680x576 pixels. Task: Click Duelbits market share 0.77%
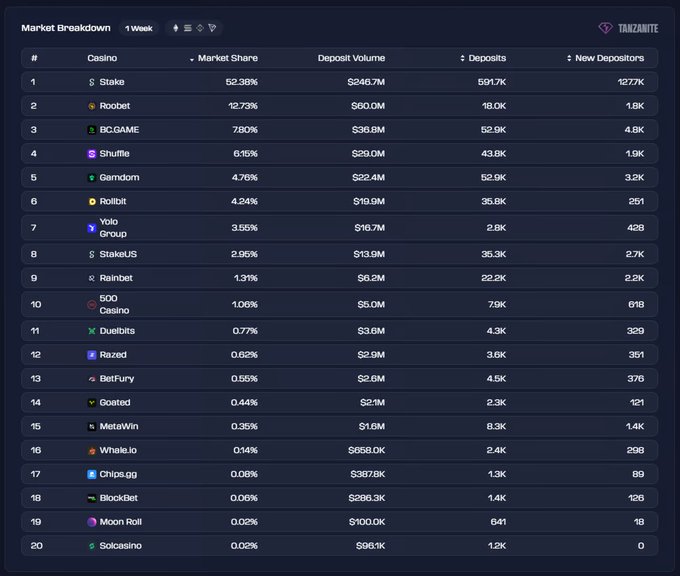[x=245, y=331]
